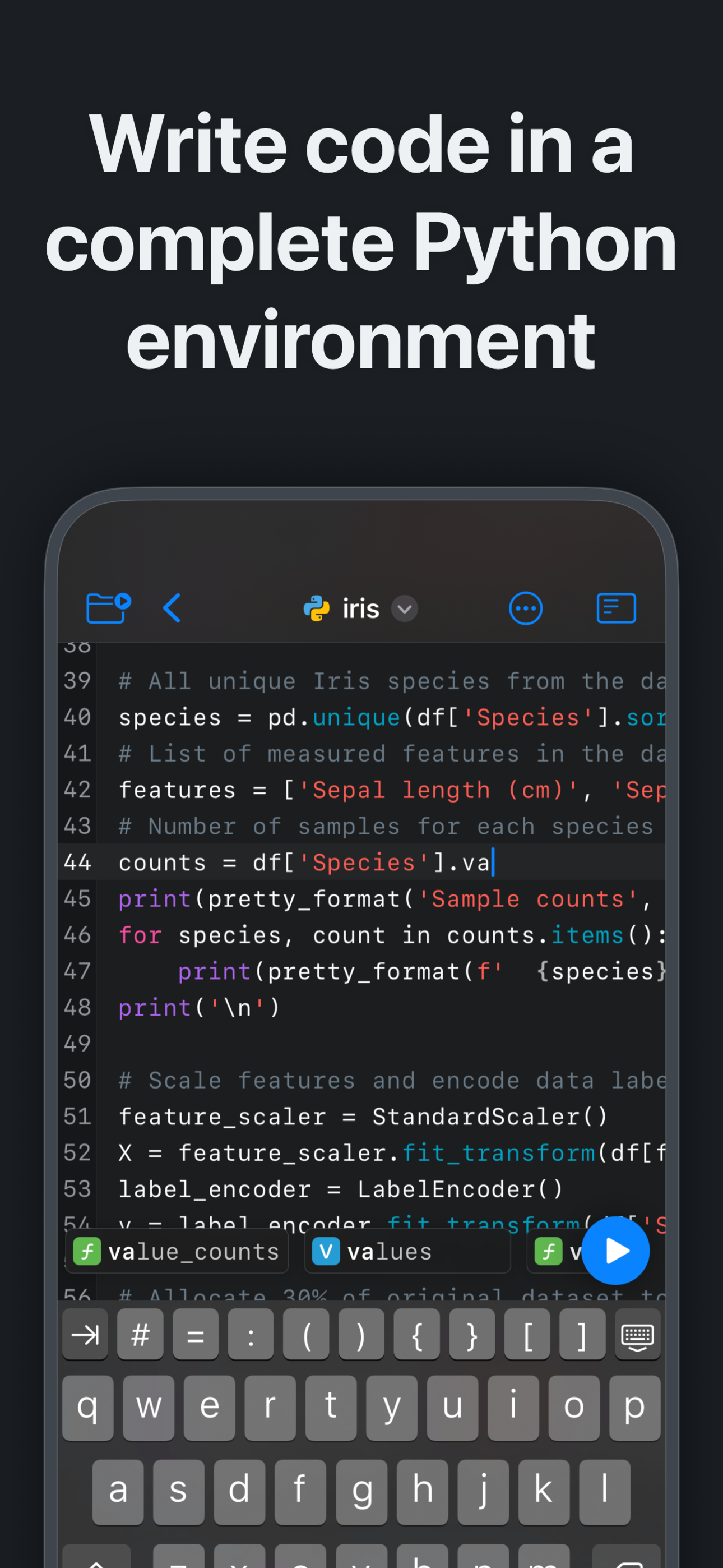Click 'for' keyword on line 46
The image size is (723, 1568).
[140, 935]
